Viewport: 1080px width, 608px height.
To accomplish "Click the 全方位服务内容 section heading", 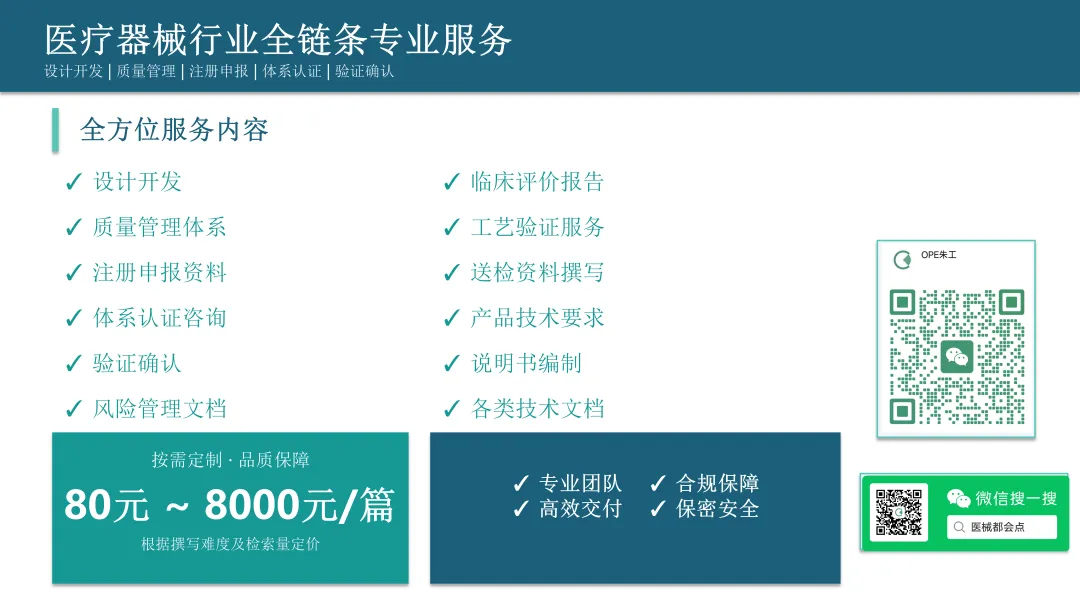I will [174, 130].
